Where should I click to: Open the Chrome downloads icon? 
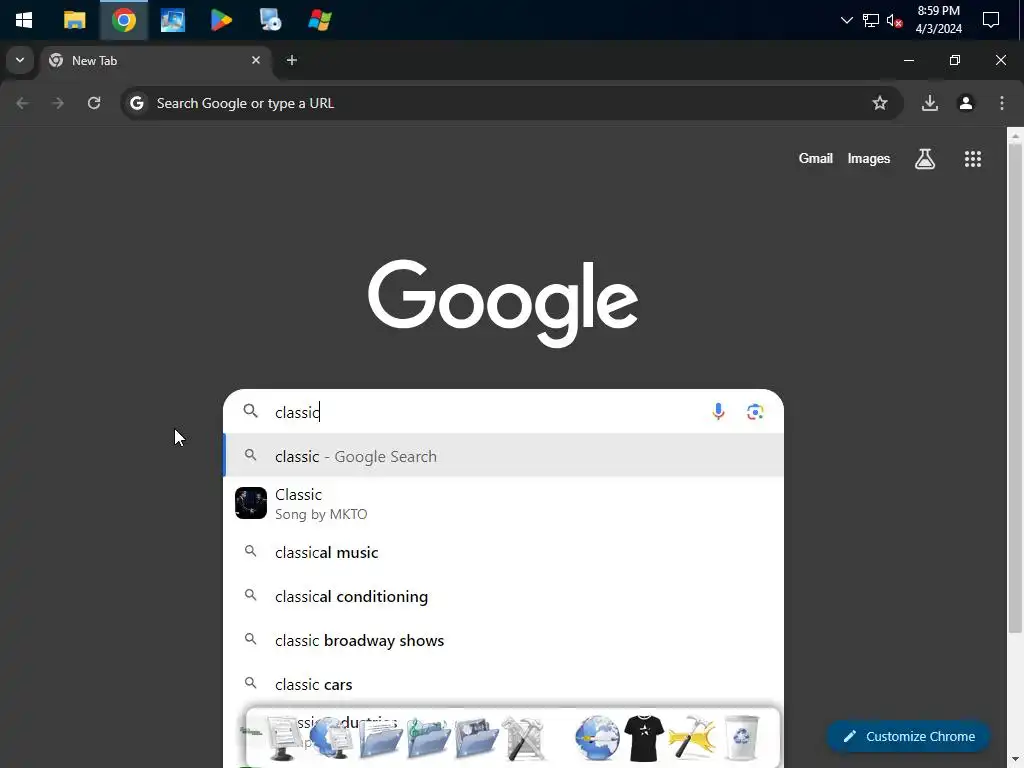pos(929,103)
